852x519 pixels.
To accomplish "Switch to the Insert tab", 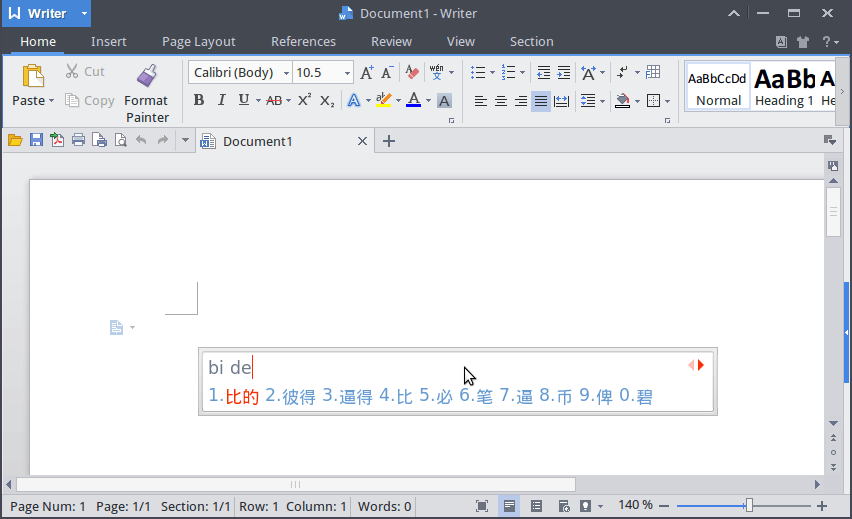I will [x=108, y=41].
